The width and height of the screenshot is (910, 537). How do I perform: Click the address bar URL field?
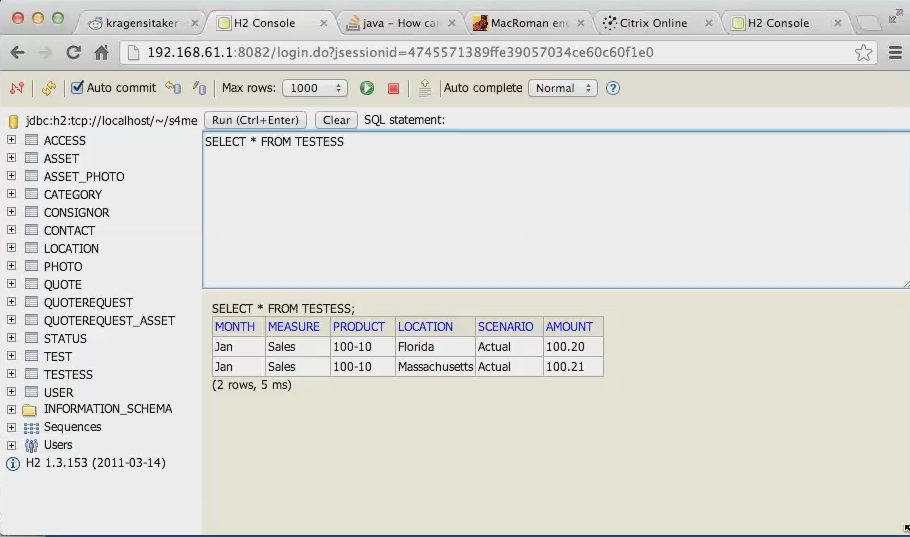coord(499,53)
